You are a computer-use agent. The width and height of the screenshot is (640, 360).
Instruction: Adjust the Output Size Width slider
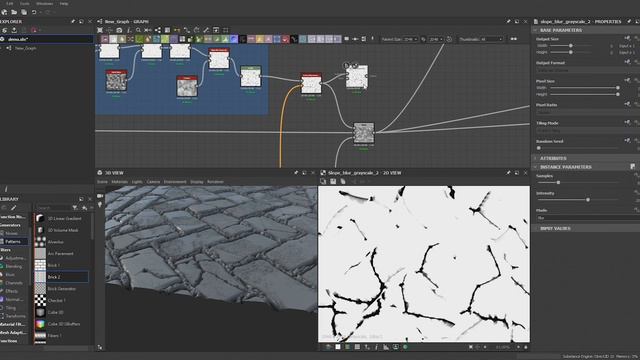click(571, 46)
